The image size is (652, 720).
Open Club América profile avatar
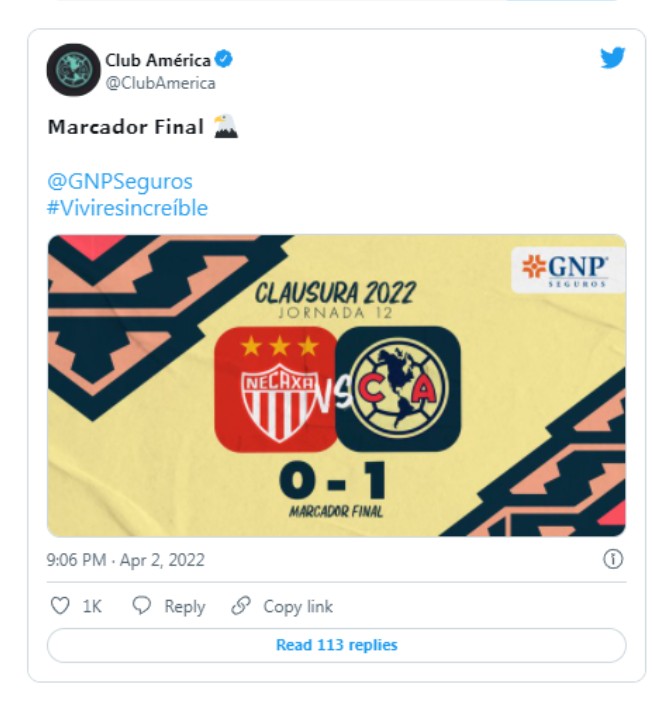pos(73,70)
